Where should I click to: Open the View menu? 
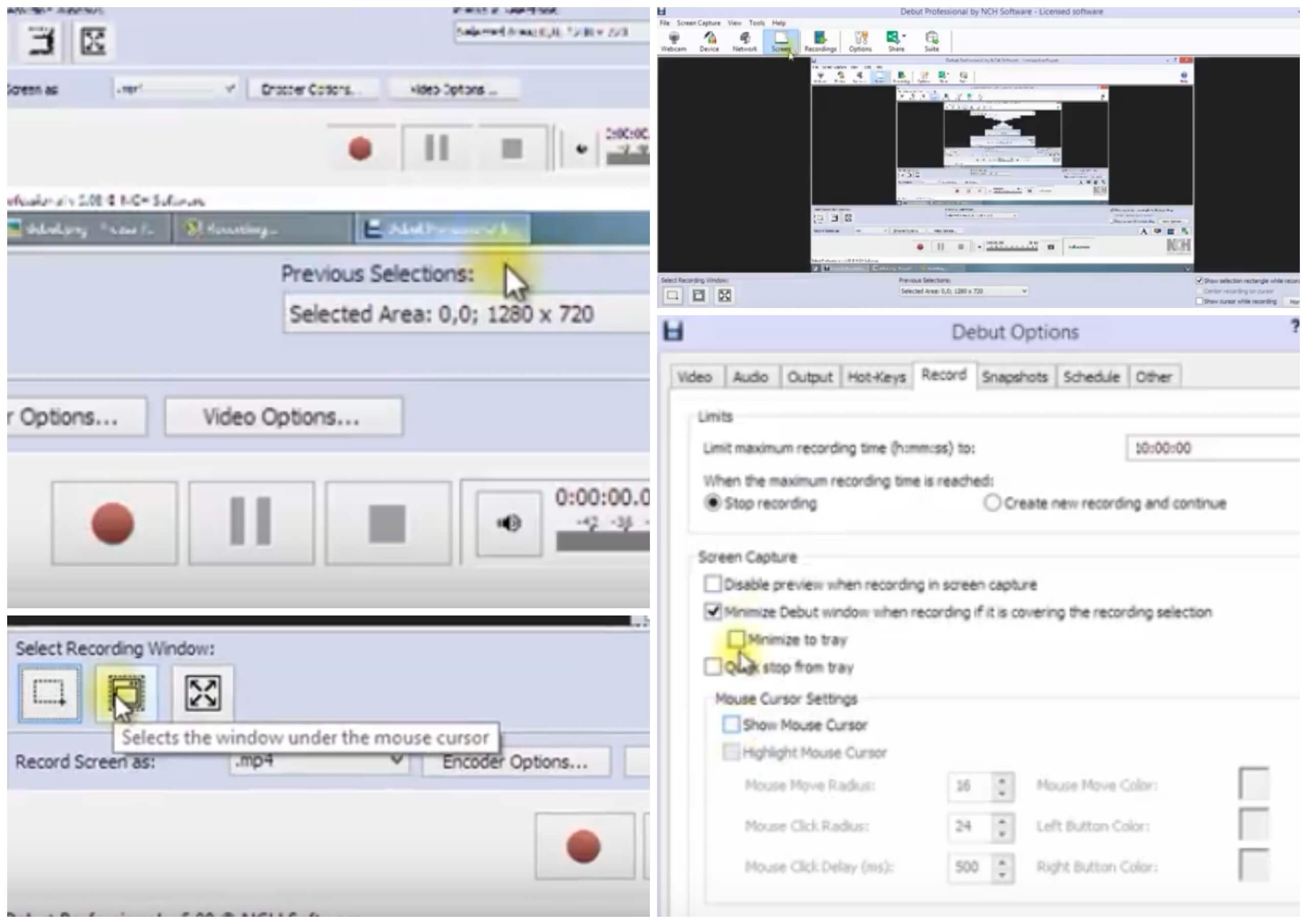tap(734, 24)
